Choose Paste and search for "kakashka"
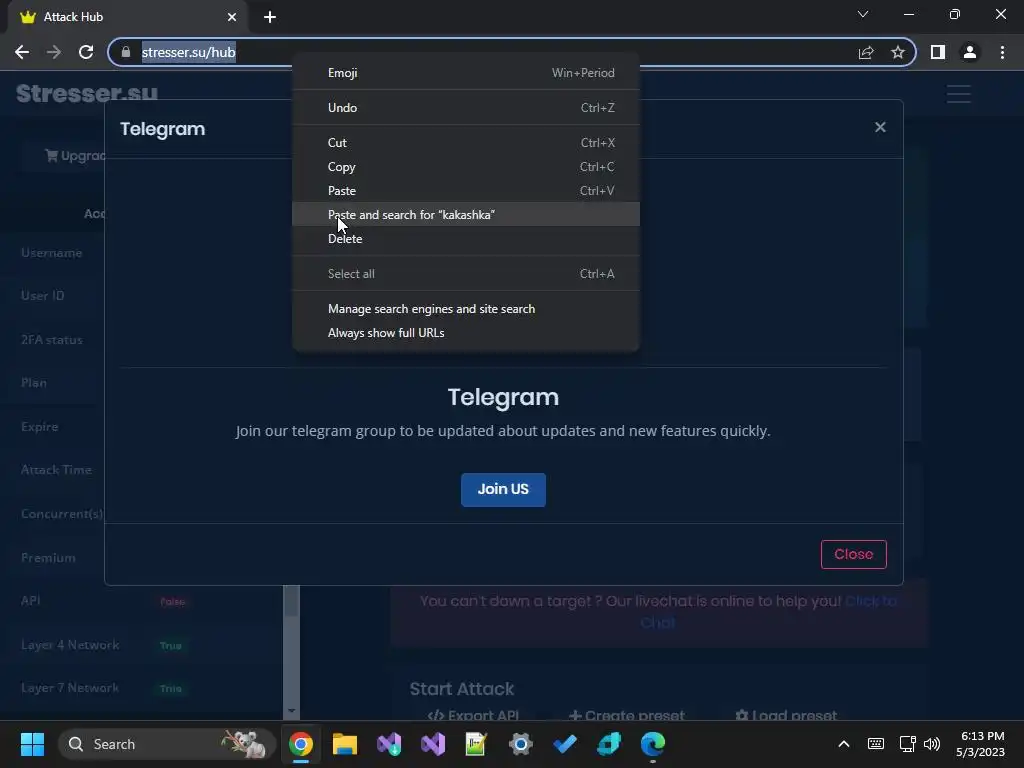The width and height of the screenshot is (1024, 768). [x=466, y=214]
